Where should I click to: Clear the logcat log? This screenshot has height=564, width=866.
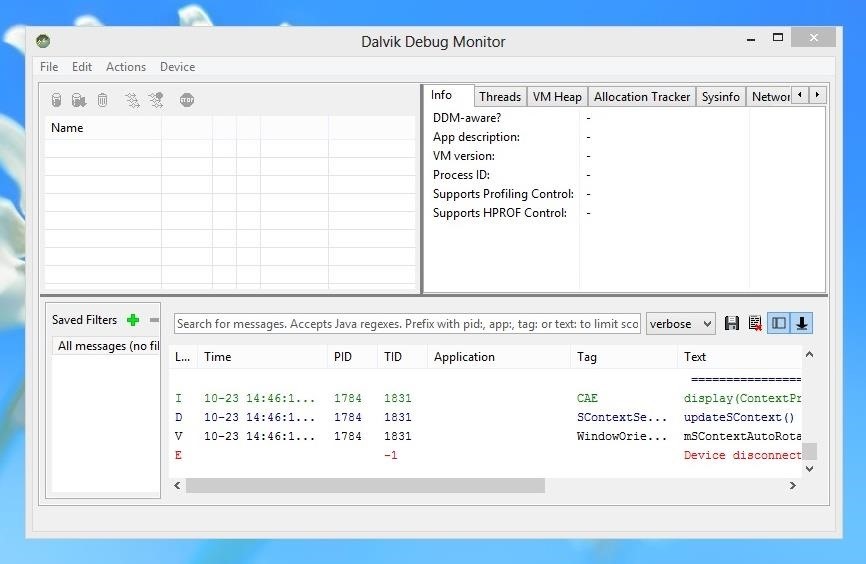[755, 323]
